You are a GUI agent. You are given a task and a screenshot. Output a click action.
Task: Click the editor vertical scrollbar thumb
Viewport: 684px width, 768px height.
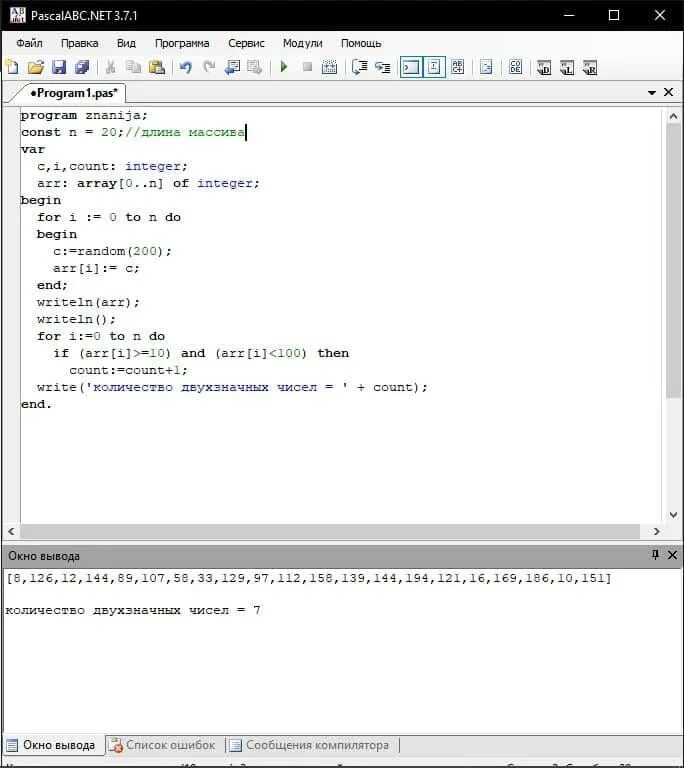point(673,261)
